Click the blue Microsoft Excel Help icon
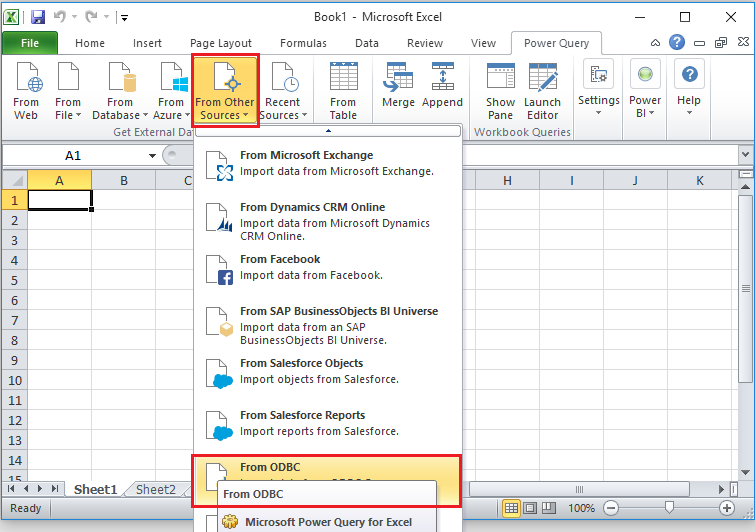Image resolution: width=755 pixels, height=532 pixels. click(x=677, y=42)
